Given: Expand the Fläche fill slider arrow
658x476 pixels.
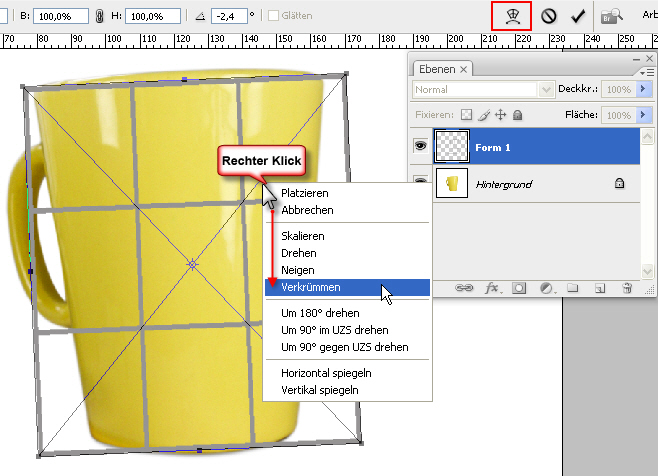Looking at the screenshot, I should (644, 115).
